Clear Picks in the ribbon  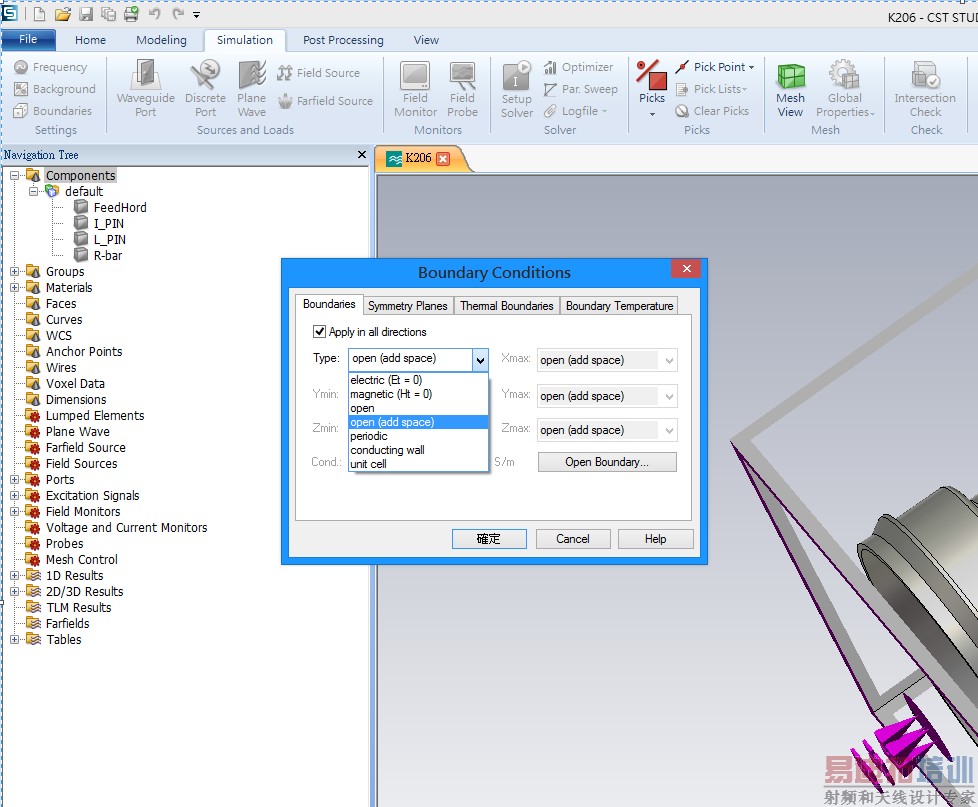pyautogui.click(x=712, y=111)
